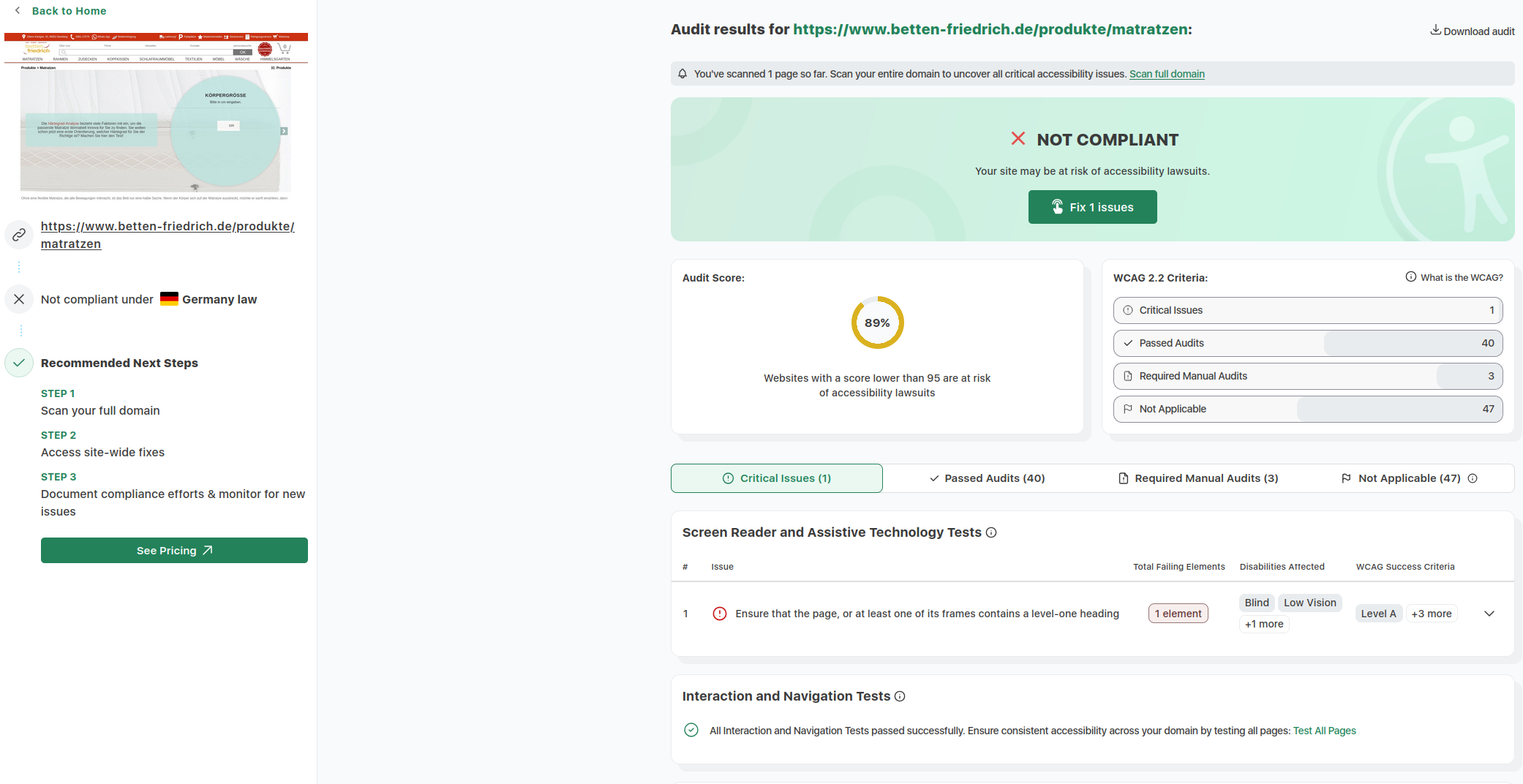
Task: Click the Back to Home arrow
Action: click(18, 11)
